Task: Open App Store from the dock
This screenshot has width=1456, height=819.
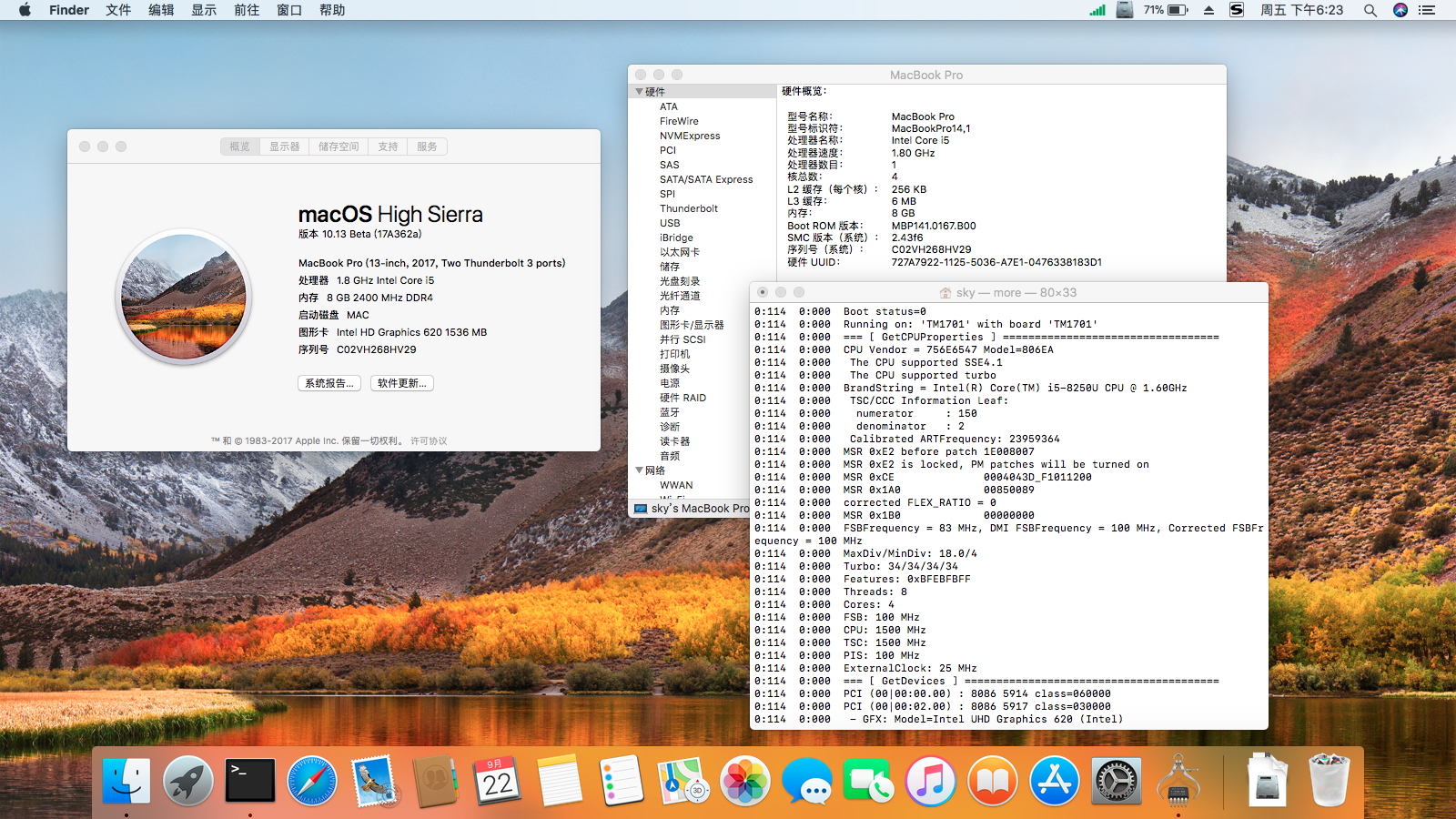Action: coord(1055,781)
